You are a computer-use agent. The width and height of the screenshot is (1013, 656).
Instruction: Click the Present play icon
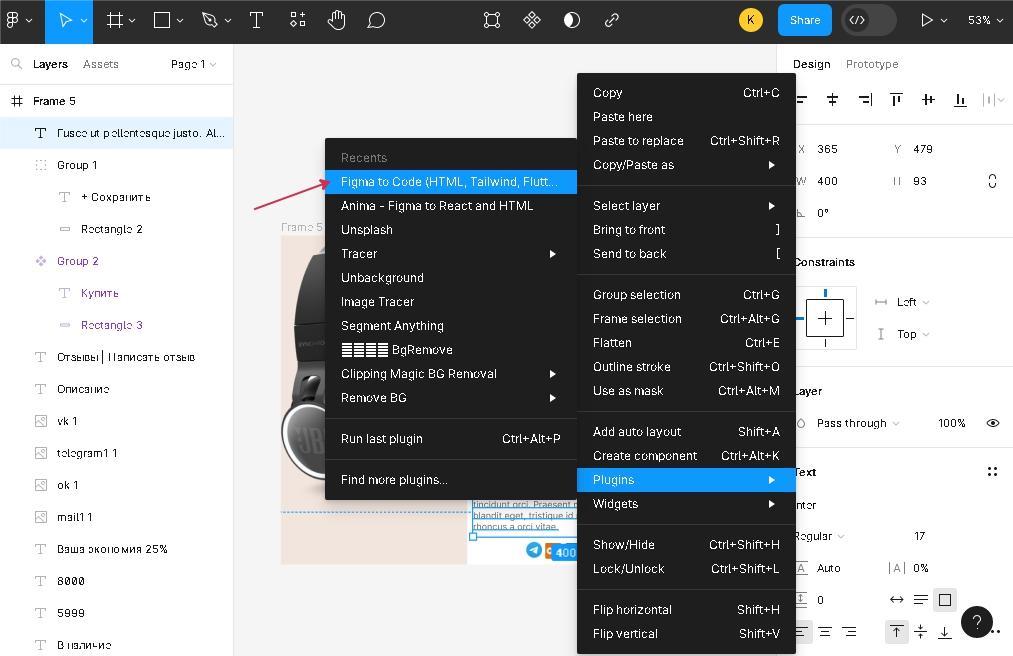click(926, 20)
